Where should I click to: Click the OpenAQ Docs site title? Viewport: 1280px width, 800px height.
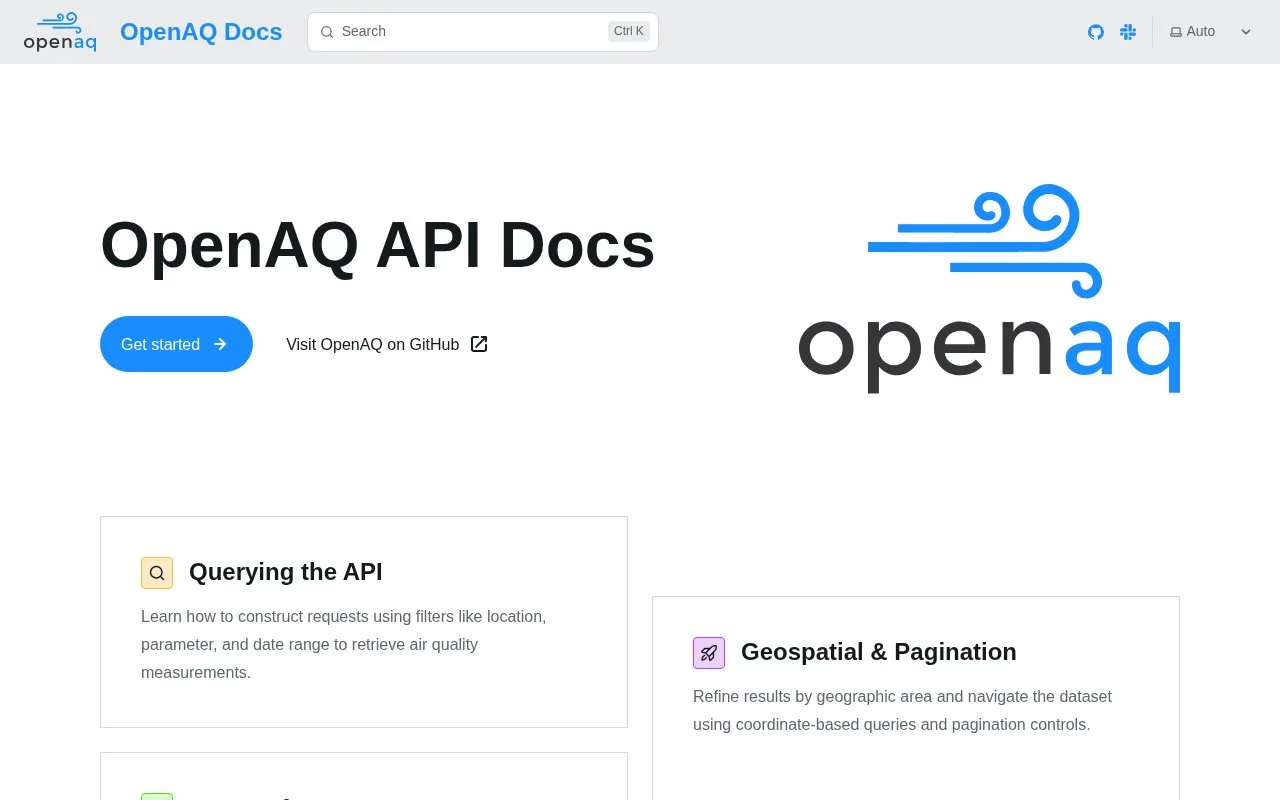pos(201,32)
